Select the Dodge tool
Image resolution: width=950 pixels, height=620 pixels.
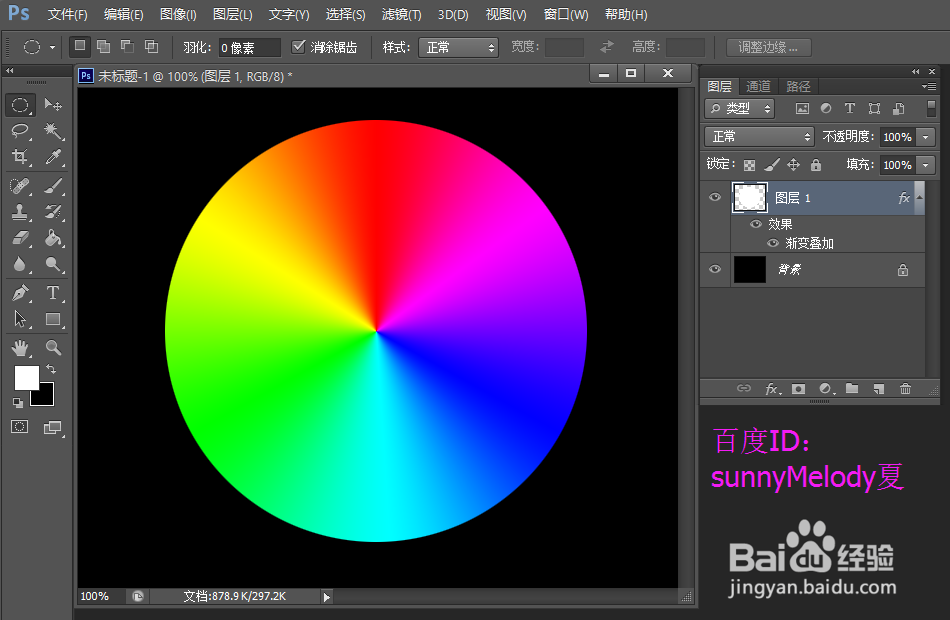[53, 264]
